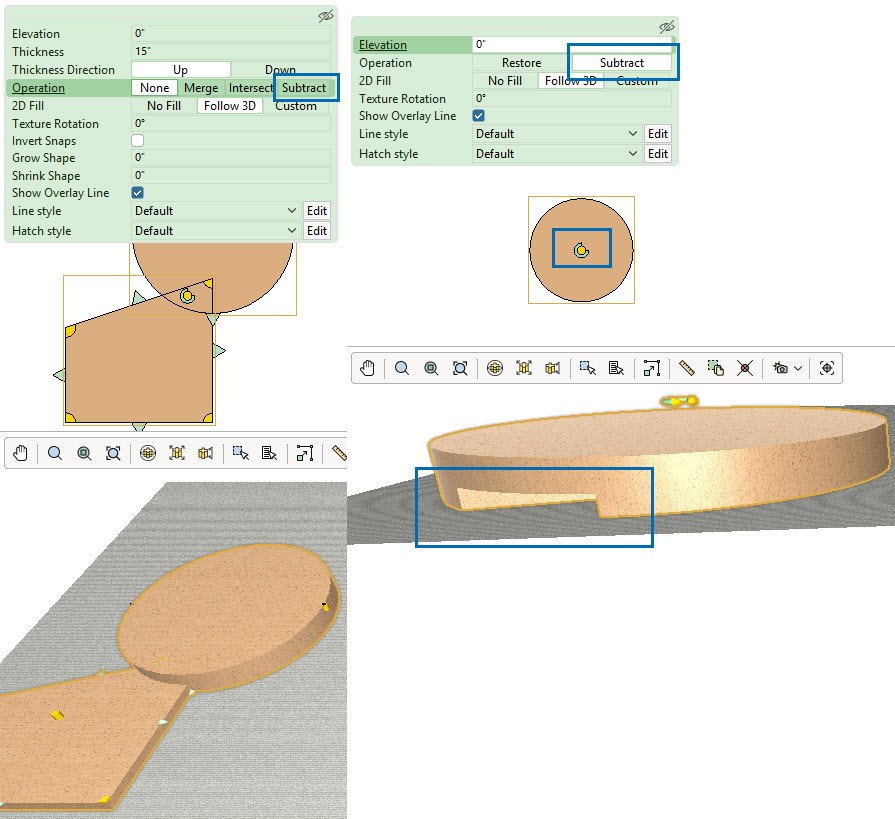895x819 pixels.
Task: Click zoom-to-selection magnifier in left toolbar
Action: click(x=84, y=454)
